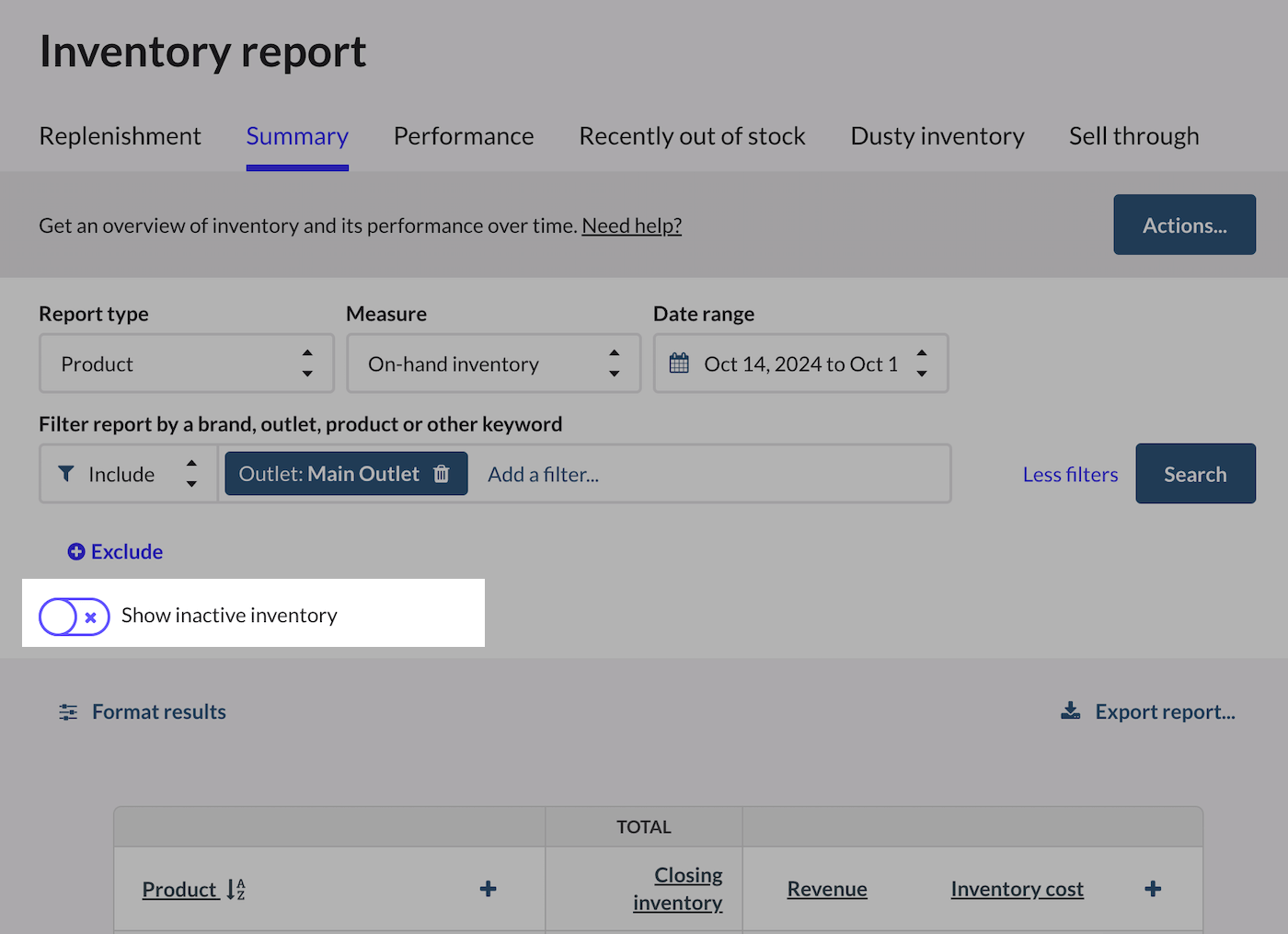1288x934 pixels.
Task: Open the Date range picker dropdown
Action: (x=801, y=363)
